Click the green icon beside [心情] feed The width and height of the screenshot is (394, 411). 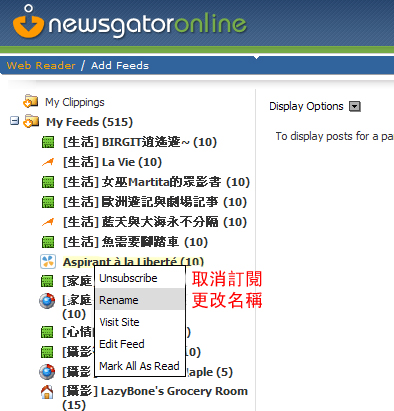click(47, 332)
